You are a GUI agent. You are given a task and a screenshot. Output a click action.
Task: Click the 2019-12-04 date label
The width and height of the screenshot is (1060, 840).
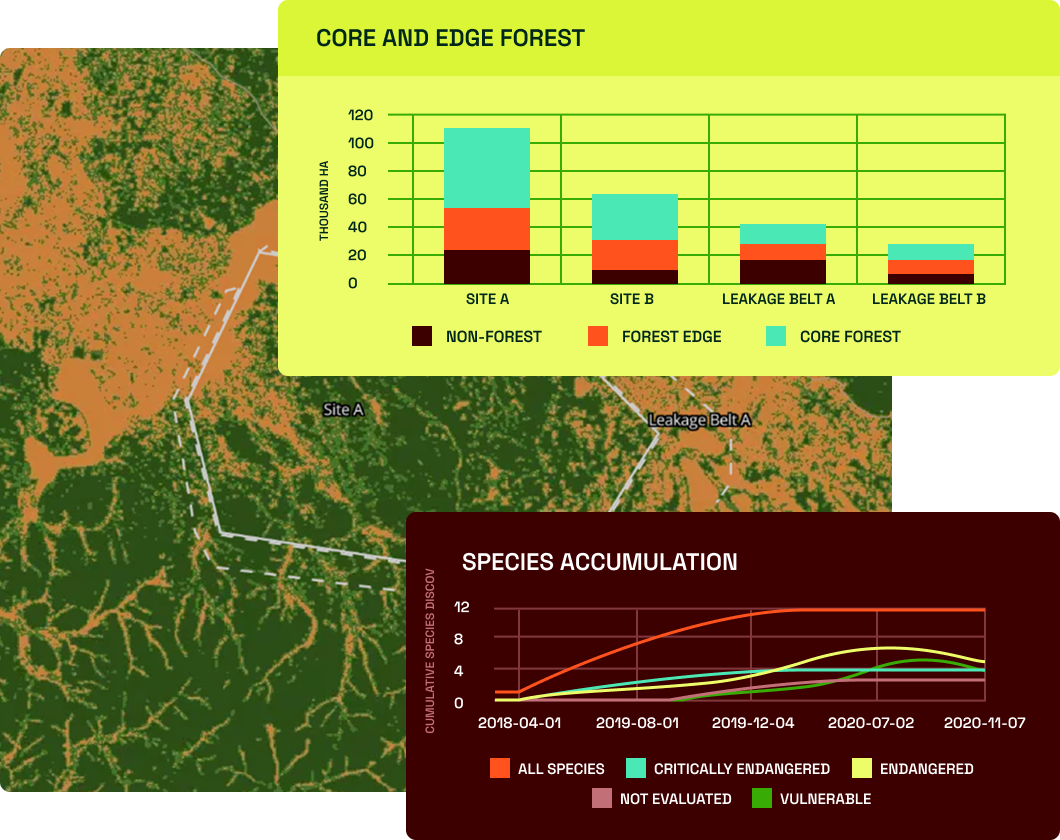753,723
